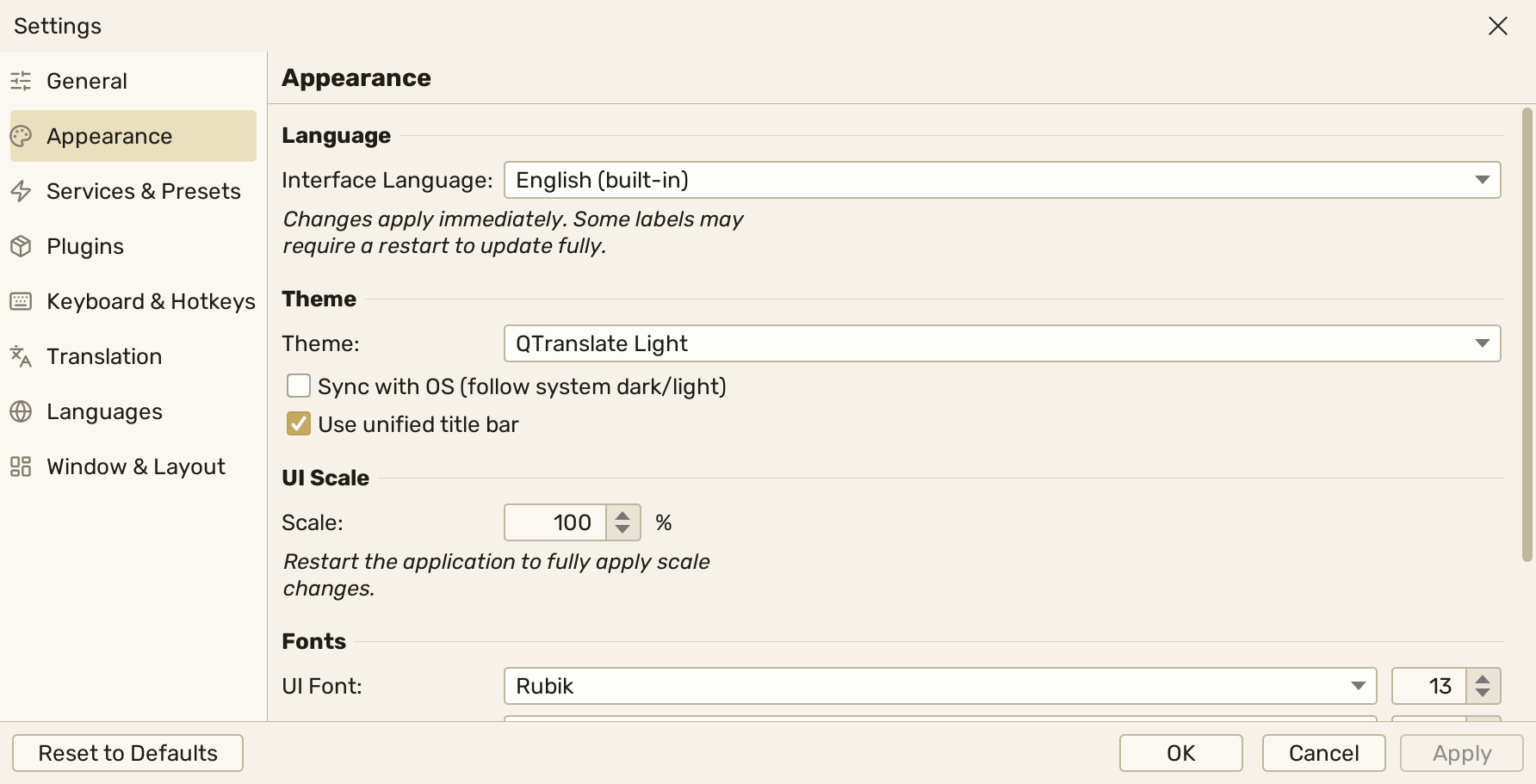Image resolution: width=1536 pixels, height=784 pixels.
Task: Decrease the UI font size
Action: pos(1483,694)
